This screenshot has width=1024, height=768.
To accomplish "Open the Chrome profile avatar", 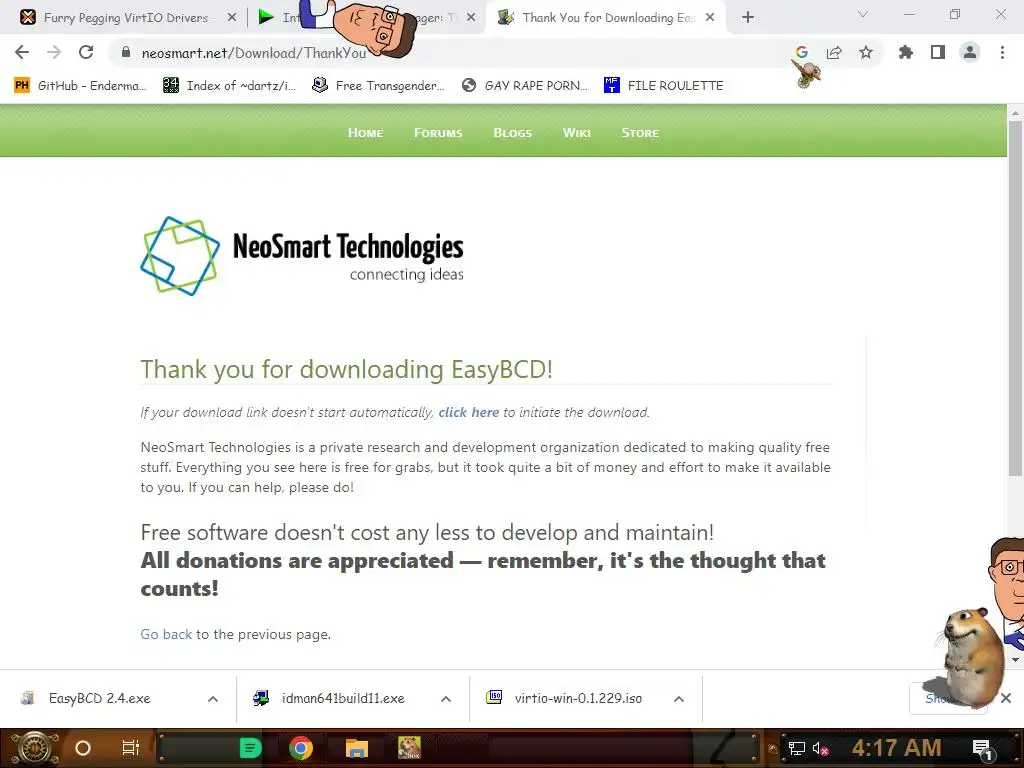I will [x=970, y=52].
